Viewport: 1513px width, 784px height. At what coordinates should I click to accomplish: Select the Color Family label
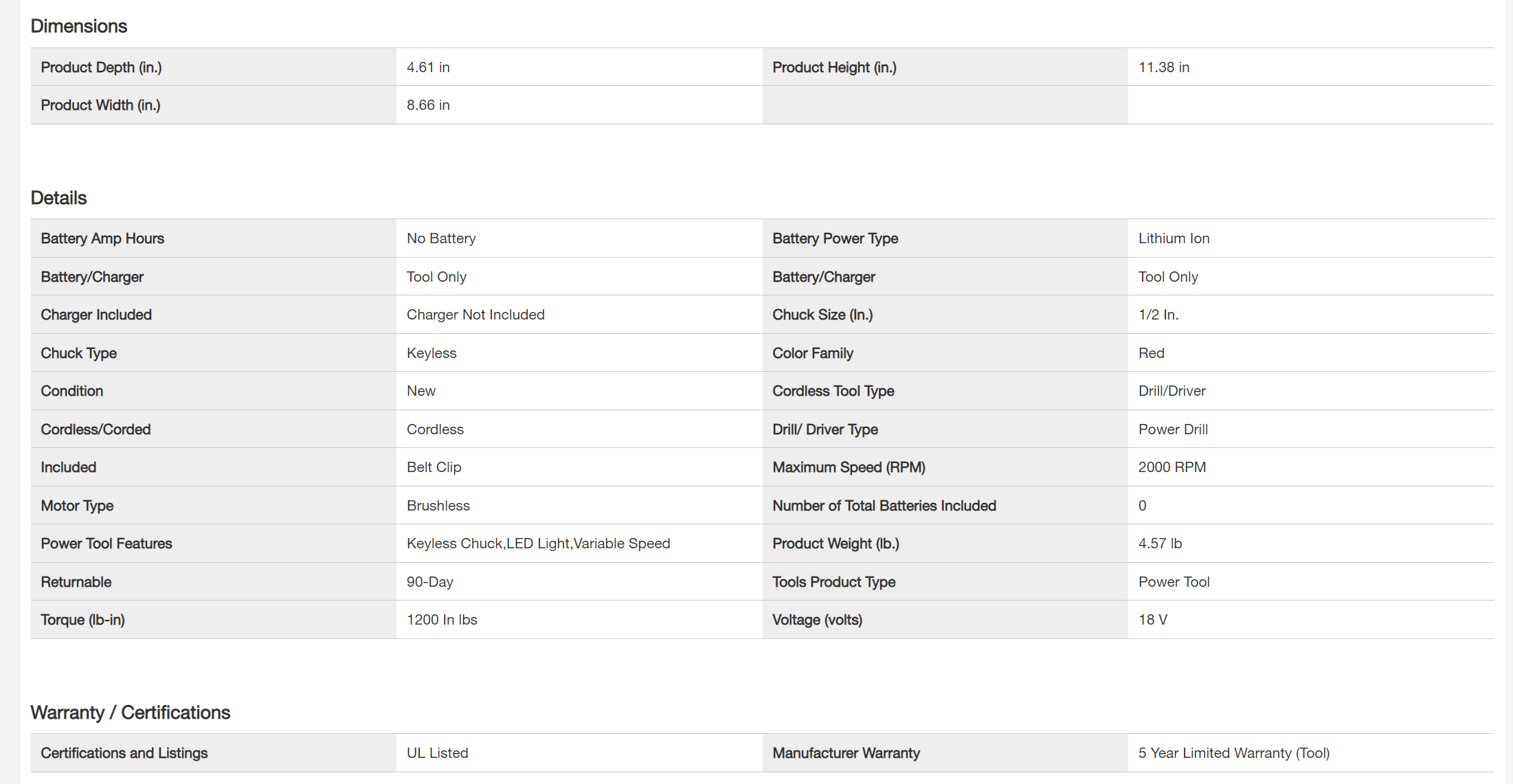tap(813, 353)
